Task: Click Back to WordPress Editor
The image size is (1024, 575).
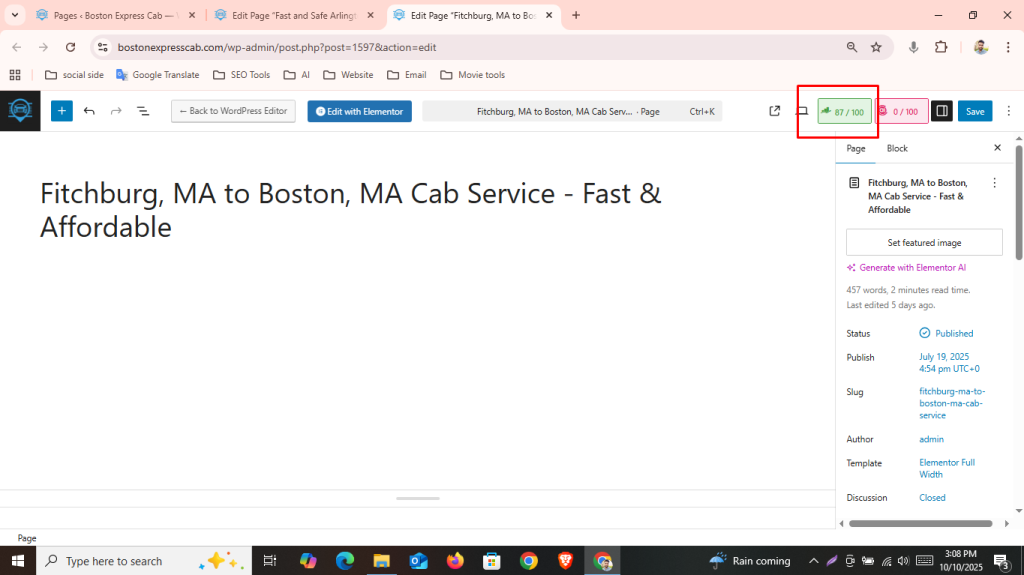Action: pyautogui.click(x=233, y=111)
